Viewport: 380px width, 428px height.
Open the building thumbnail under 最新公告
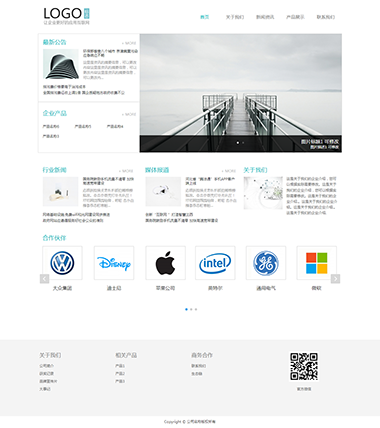pyautogui.click(x=61, y=64)
